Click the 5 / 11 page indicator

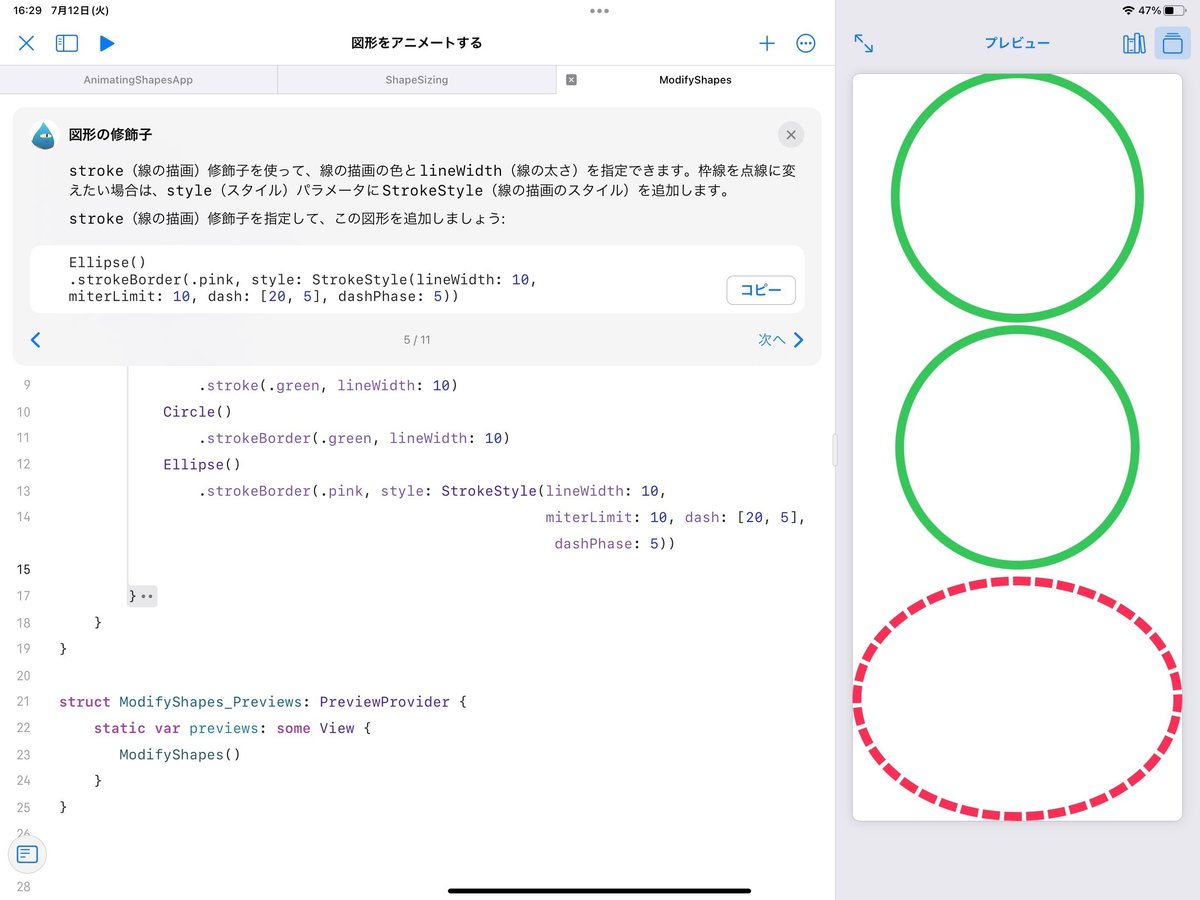point(417,340)
